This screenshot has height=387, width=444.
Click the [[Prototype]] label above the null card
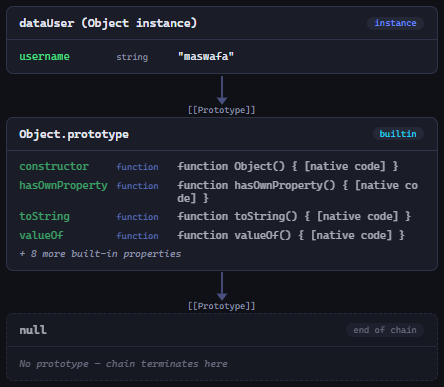click(x=222, y=306)
